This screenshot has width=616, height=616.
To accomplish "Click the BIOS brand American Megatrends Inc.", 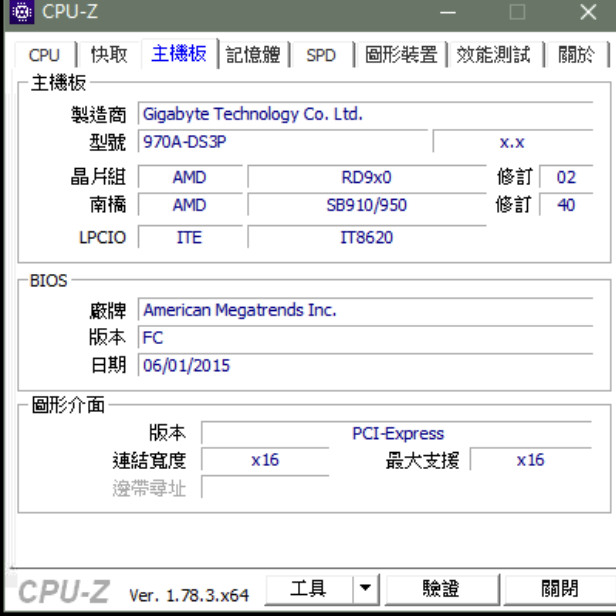I will pyautogui.click(x=365, y=310).
